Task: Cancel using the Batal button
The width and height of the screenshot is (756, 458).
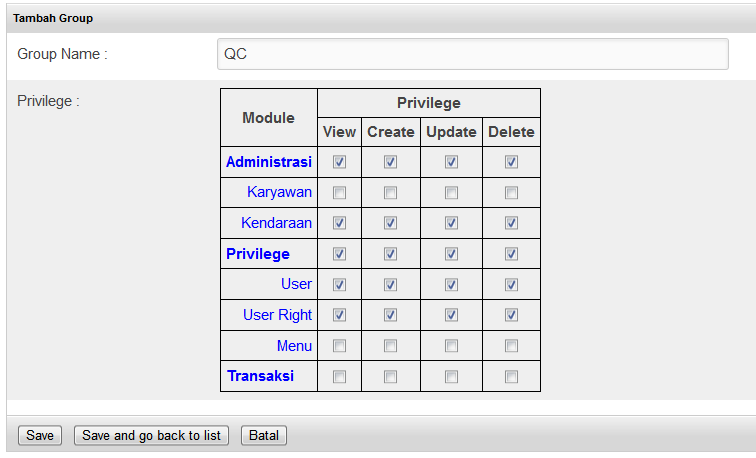Action: 264,435
